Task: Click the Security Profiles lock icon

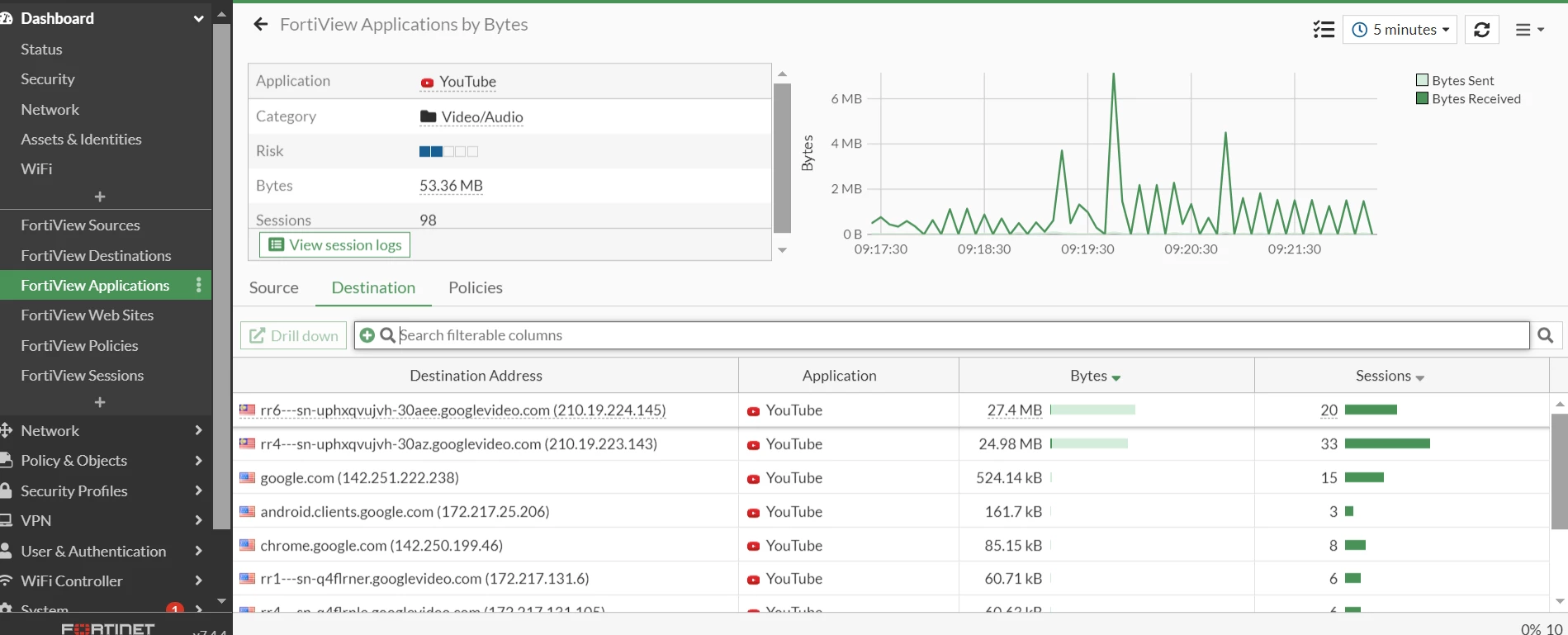Action: click(6, 490)
